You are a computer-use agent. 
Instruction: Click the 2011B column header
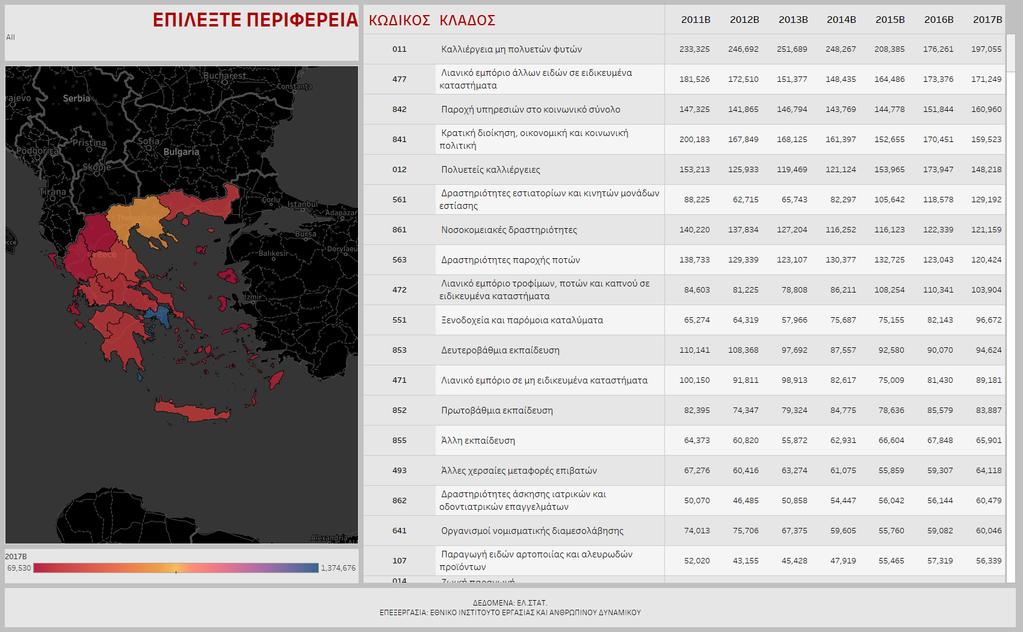coord(695,20)
